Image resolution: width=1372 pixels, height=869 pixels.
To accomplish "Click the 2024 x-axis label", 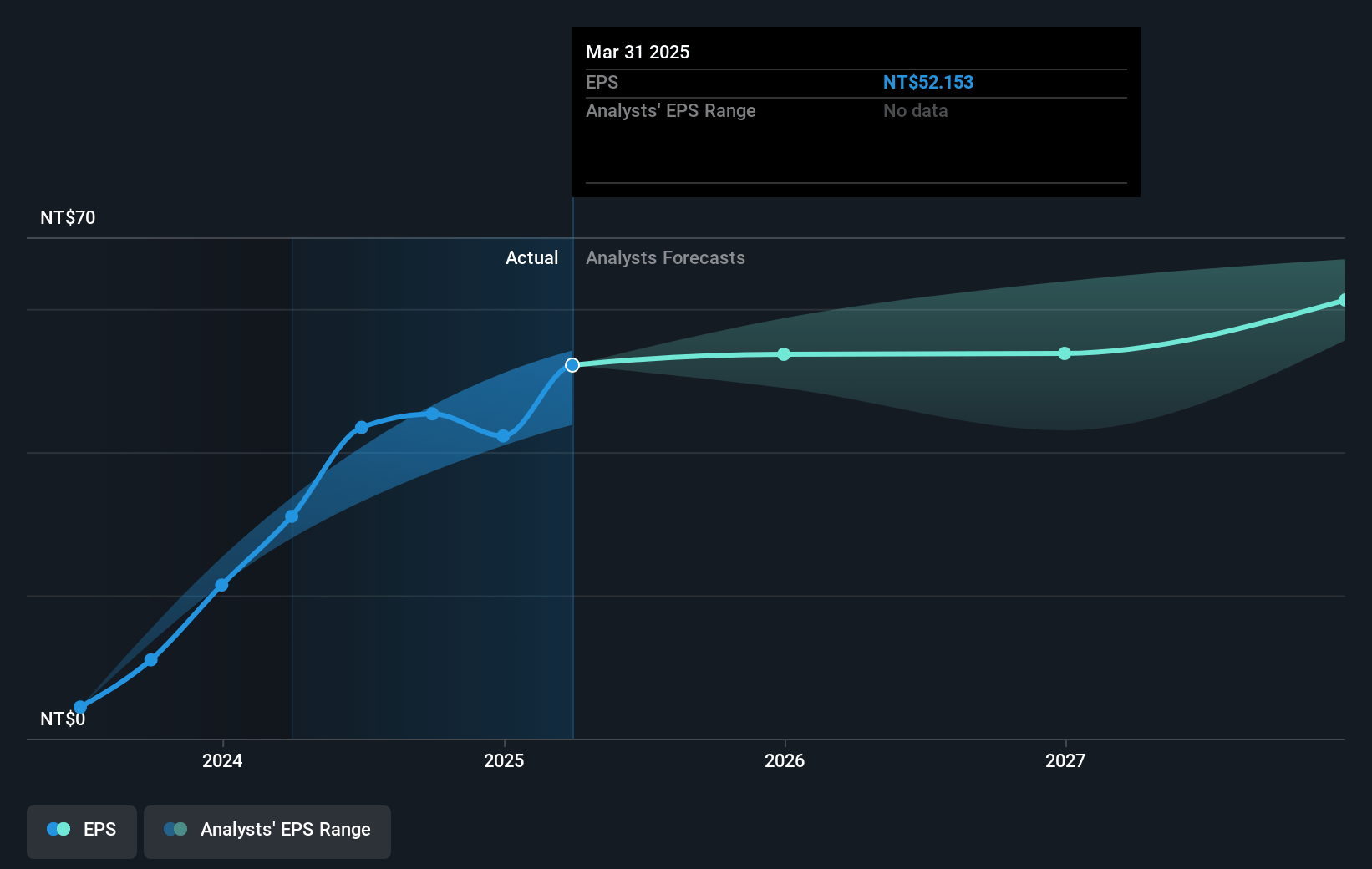I will (x=222, y=760).
